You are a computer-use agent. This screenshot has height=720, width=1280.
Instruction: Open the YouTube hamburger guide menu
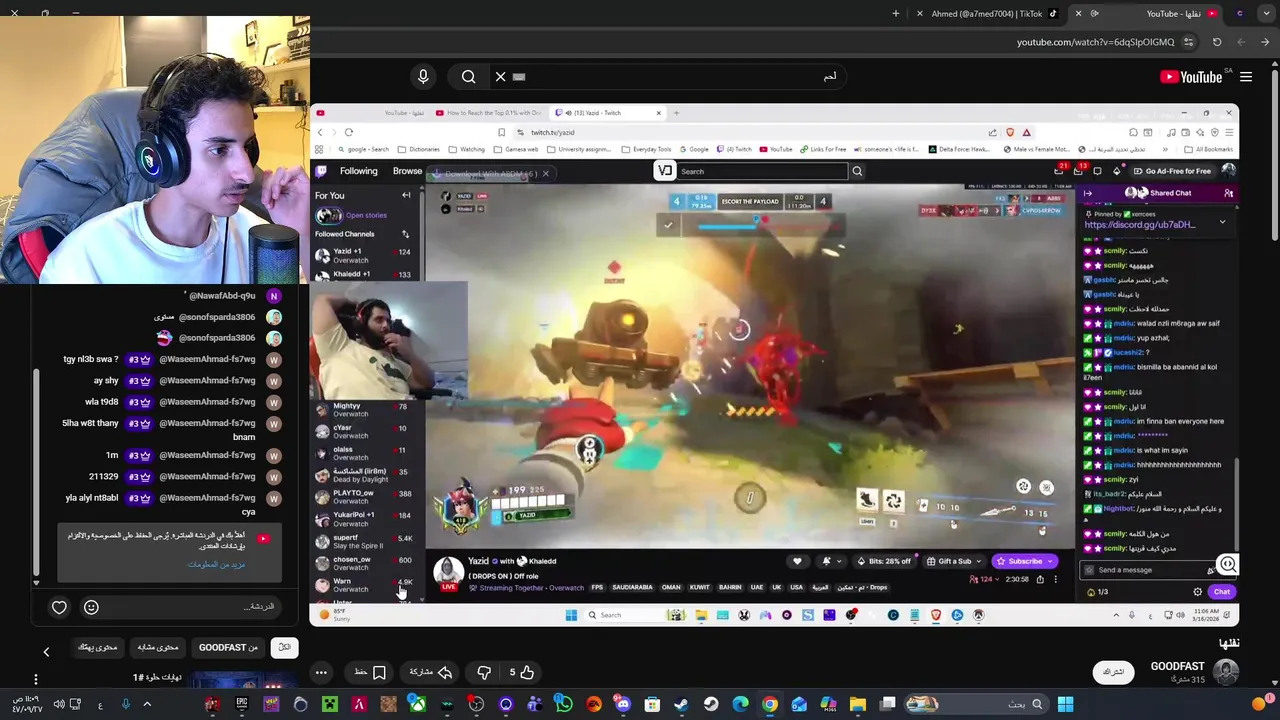coord(1246,76)
